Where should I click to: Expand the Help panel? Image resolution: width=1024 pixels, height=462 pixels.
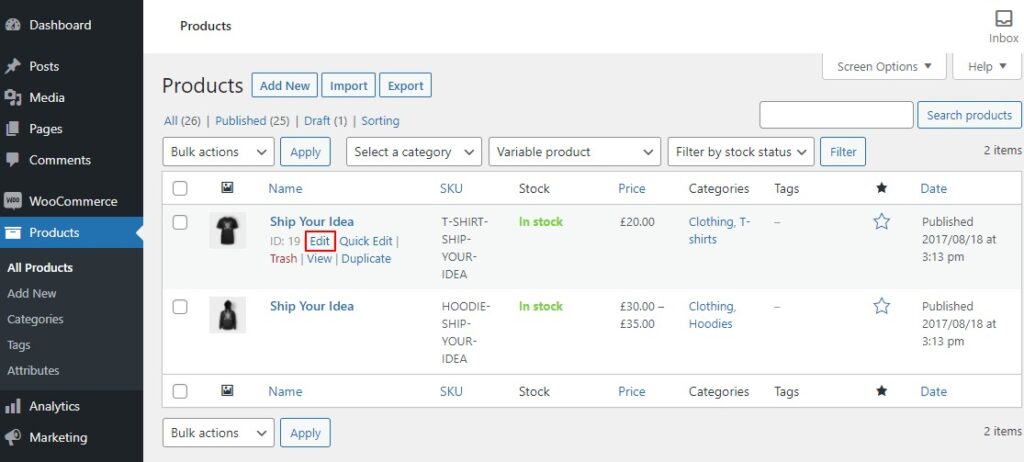pyautogui.click(x=987, y=67)
